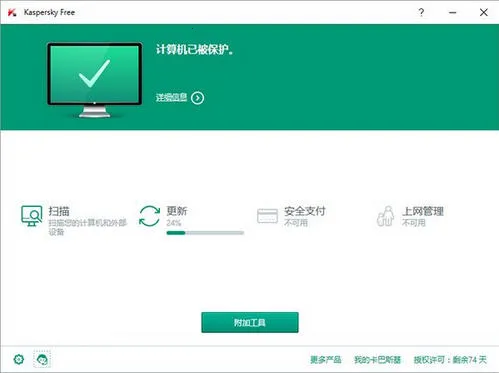Open the 详细信息 details link
This screenshot has height=373, width=499.
click(x=171, y=97)
